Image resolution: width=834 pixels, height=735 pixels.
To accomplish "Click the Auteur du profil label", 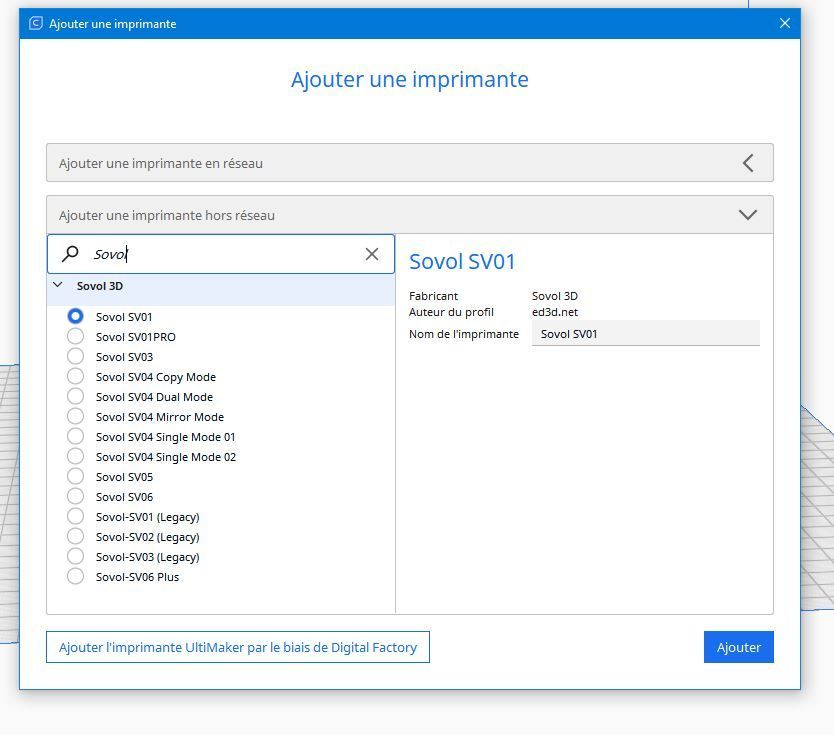I will click(451, 312).
